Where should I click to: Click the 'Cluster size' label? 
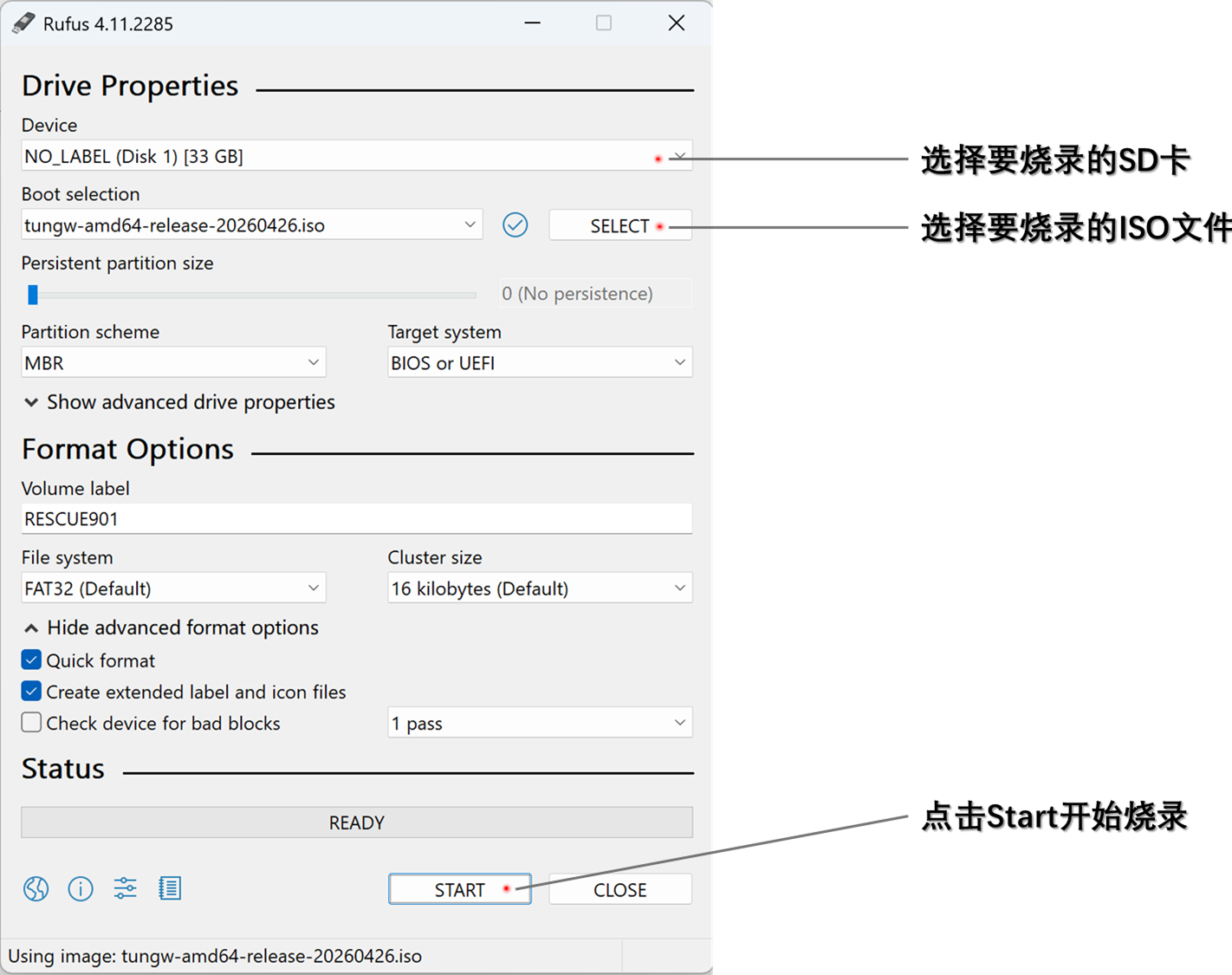(x=435, y=557)
